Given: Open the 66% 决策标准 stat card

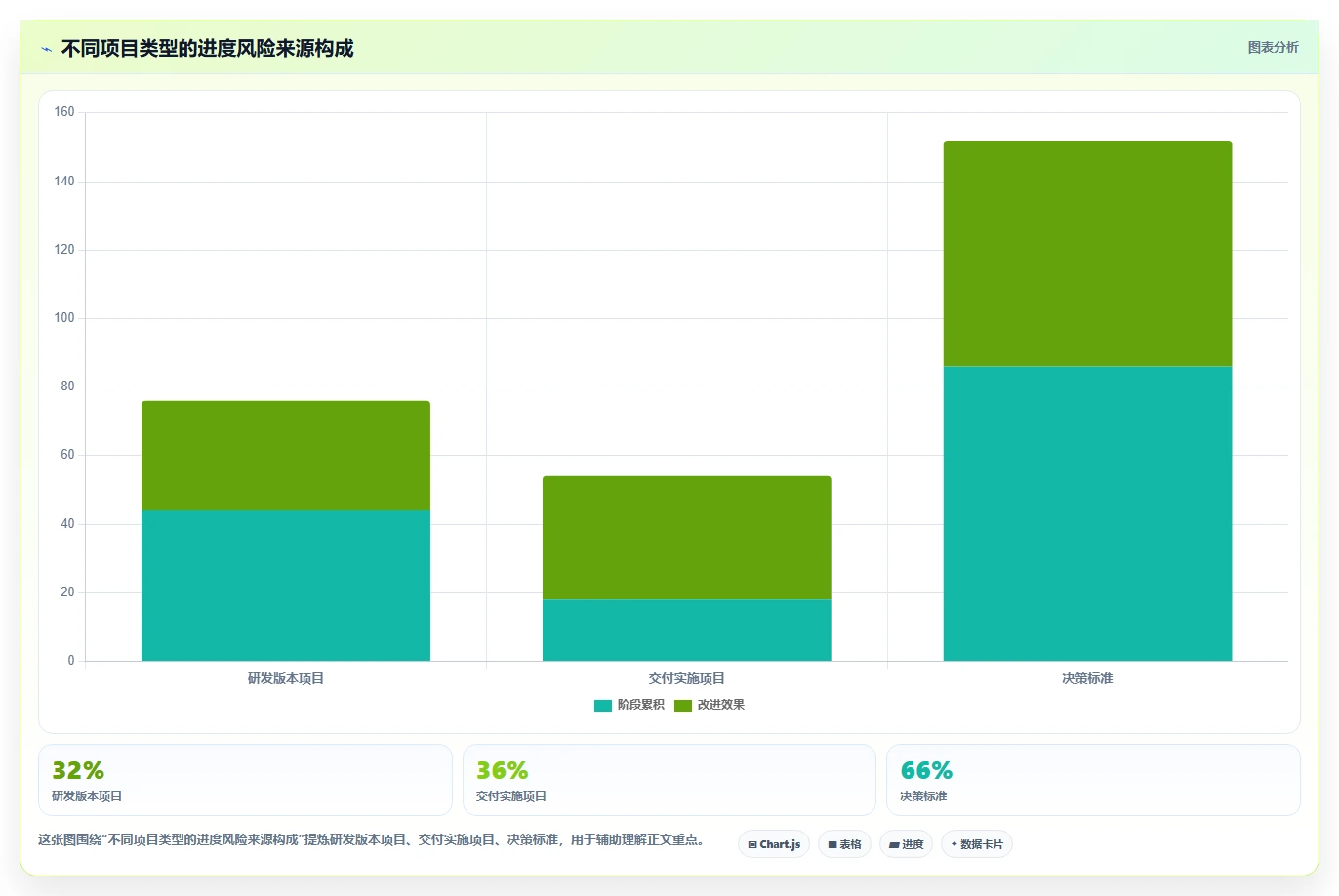Looking at the screenshot, I should (1093, 780).
